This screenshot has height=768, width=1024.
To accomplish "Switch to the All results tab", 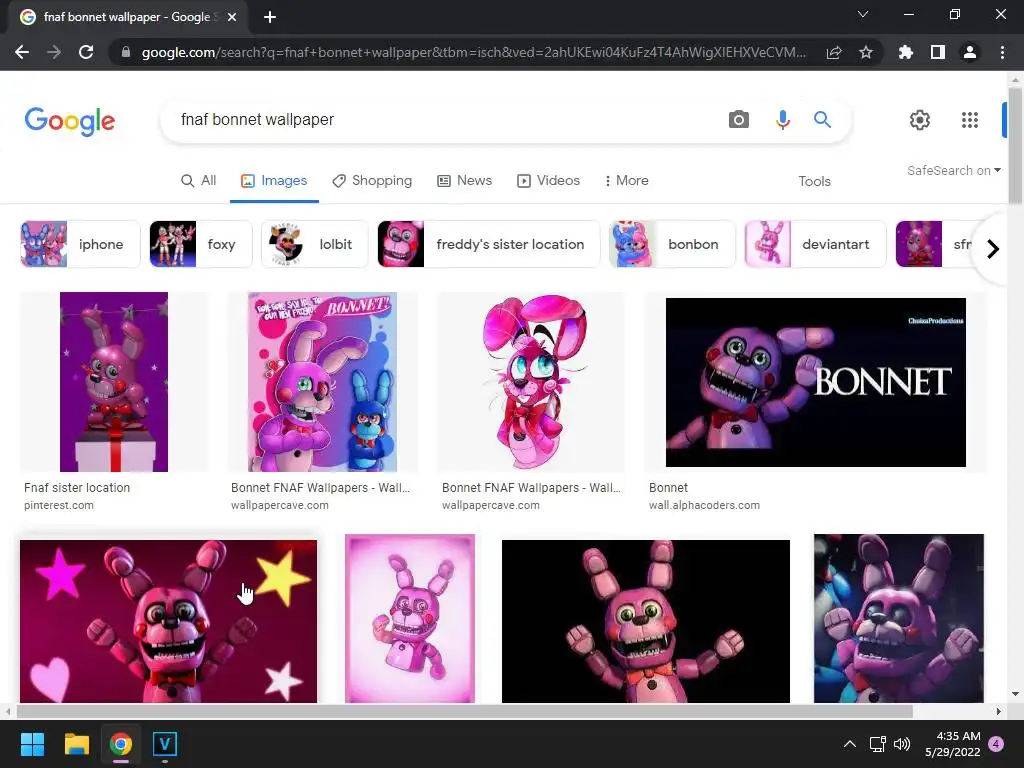I will point(199,181).
